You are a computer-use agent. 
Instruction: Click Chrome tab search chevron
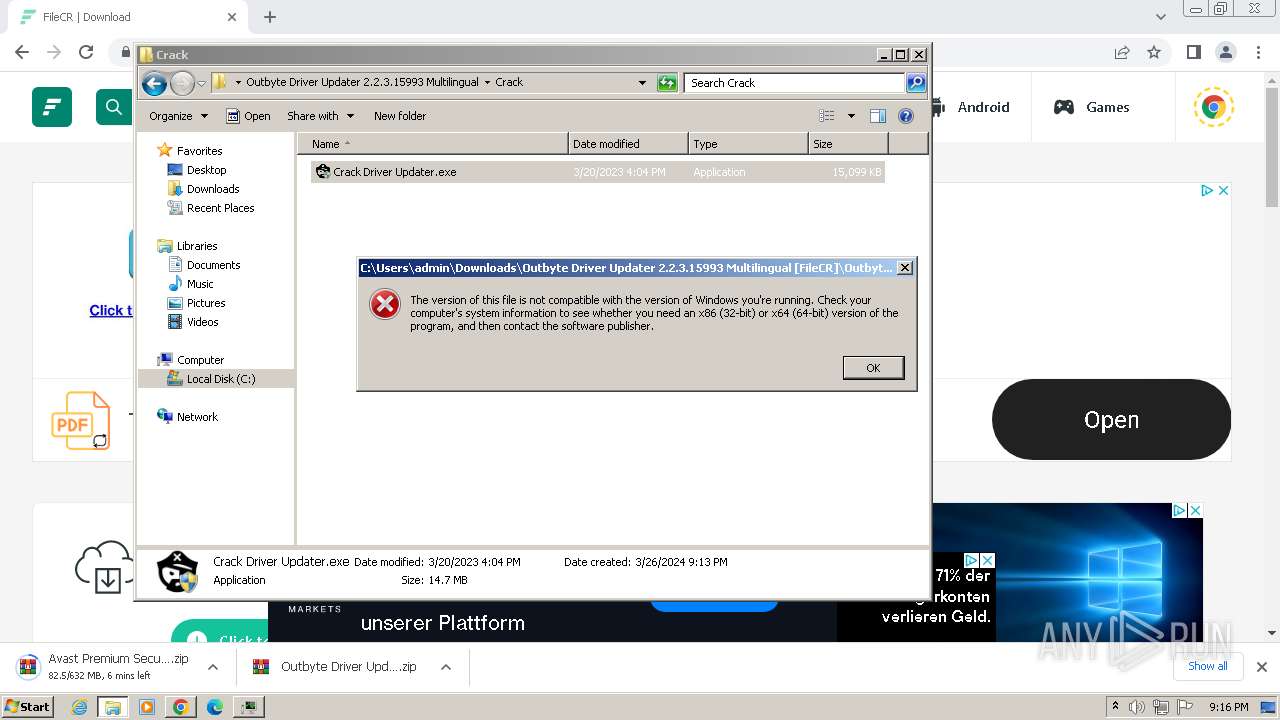(1161, 17)
